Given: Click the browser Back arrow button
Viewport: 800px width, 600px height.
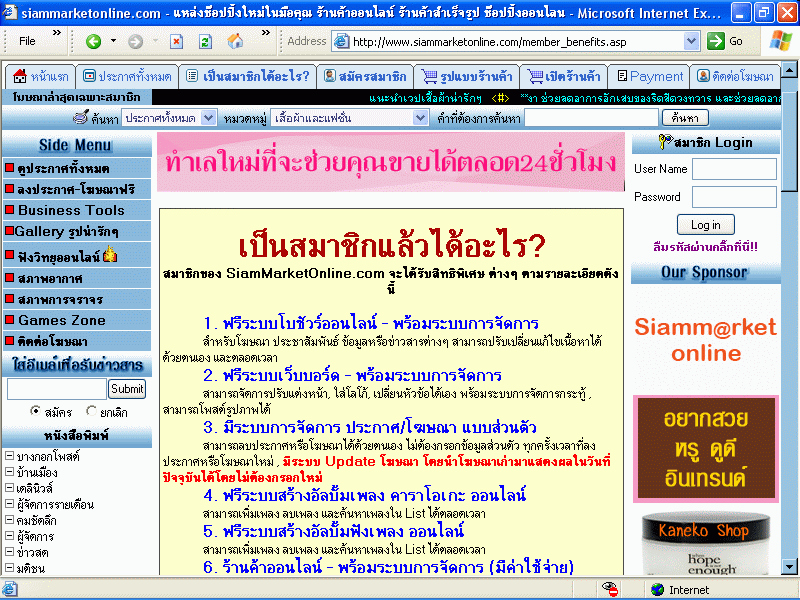Looking at the screenshot, I should tap(93, 41).
